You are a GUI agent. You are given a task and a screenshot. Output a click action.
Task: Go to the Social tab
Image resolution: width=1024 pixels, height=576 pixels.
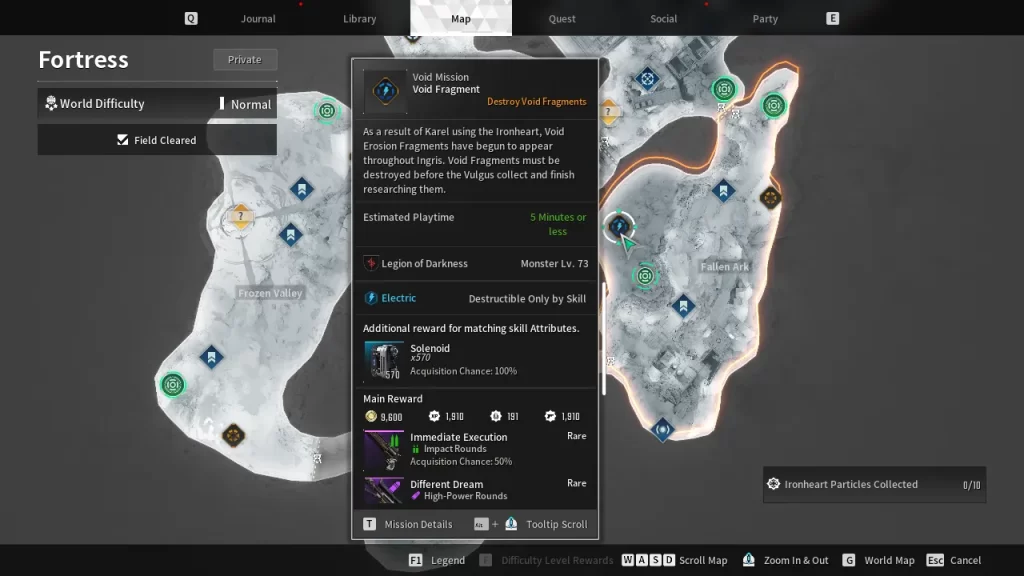coord(663,18)
